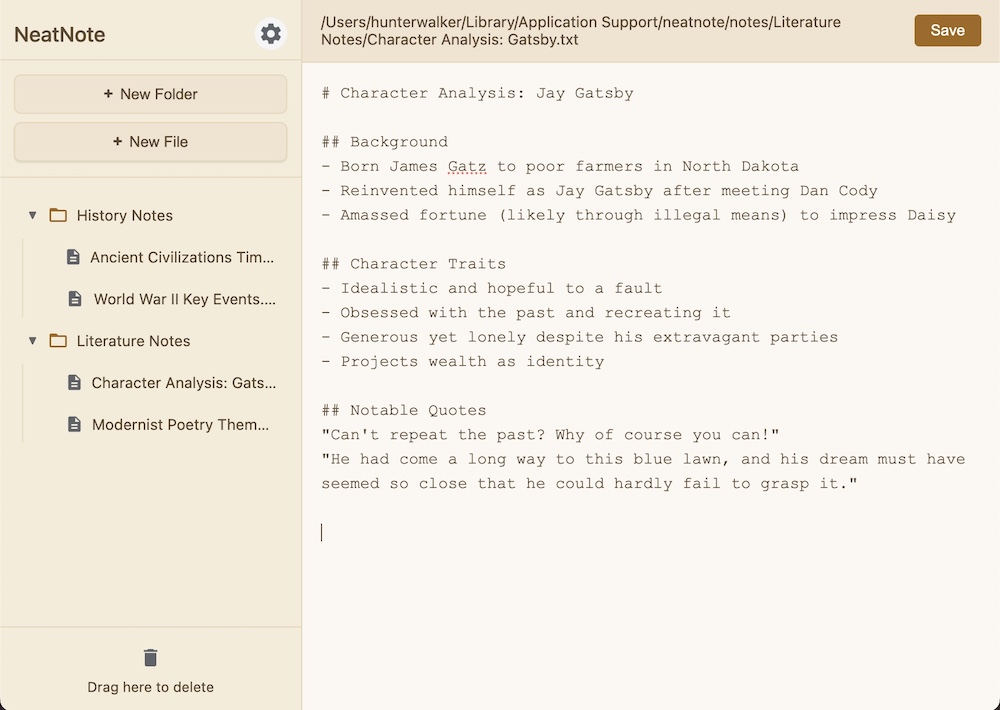Save the Gatsby character analysis note
This screenshot has width=1000, height=710.
(947, 30)
